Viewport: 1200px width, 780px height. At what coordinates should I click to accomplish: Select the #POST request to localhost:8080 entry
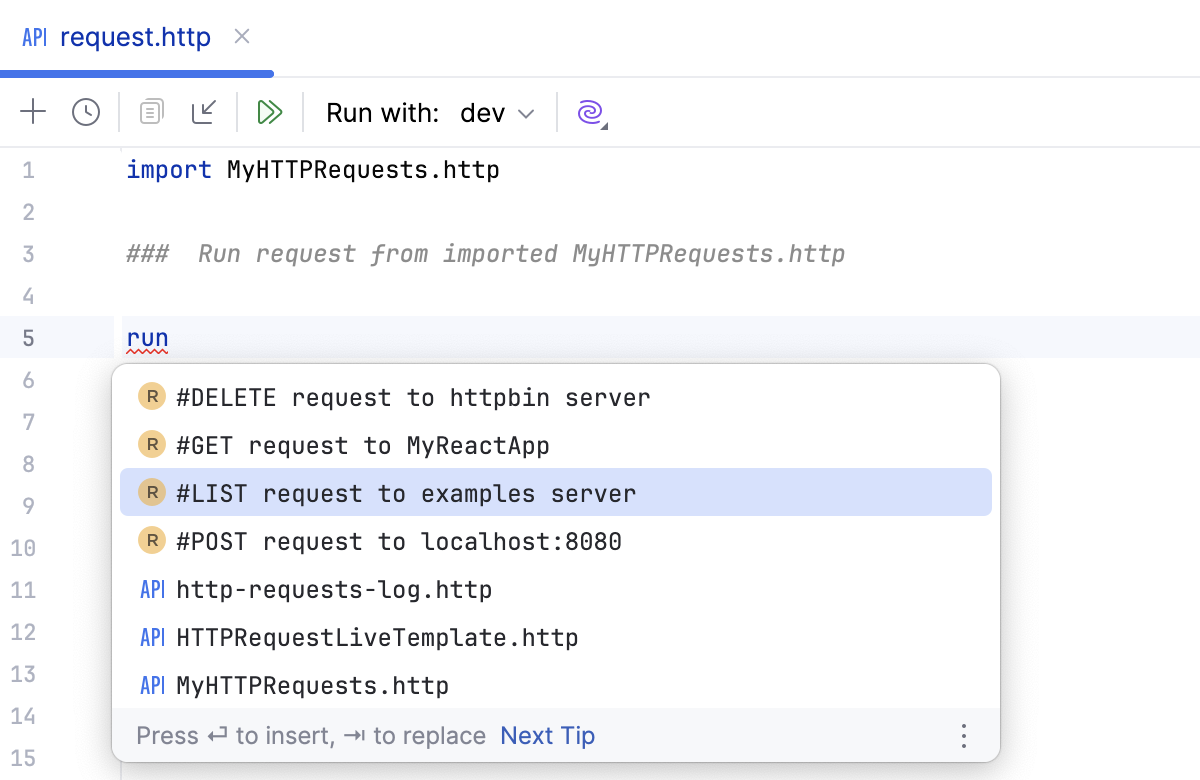[400, 540]
